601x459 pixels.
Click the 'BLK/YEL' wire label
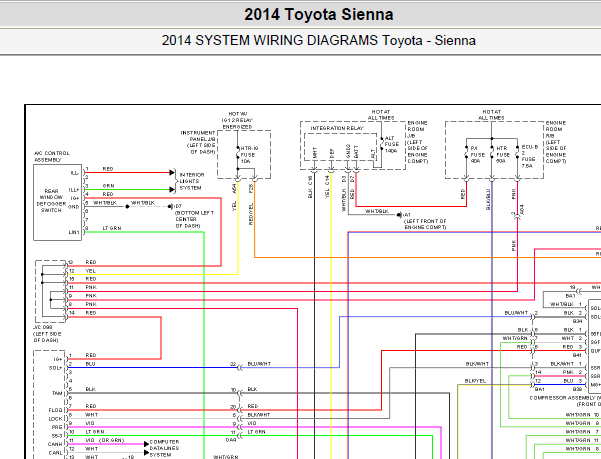coord(475,381)
